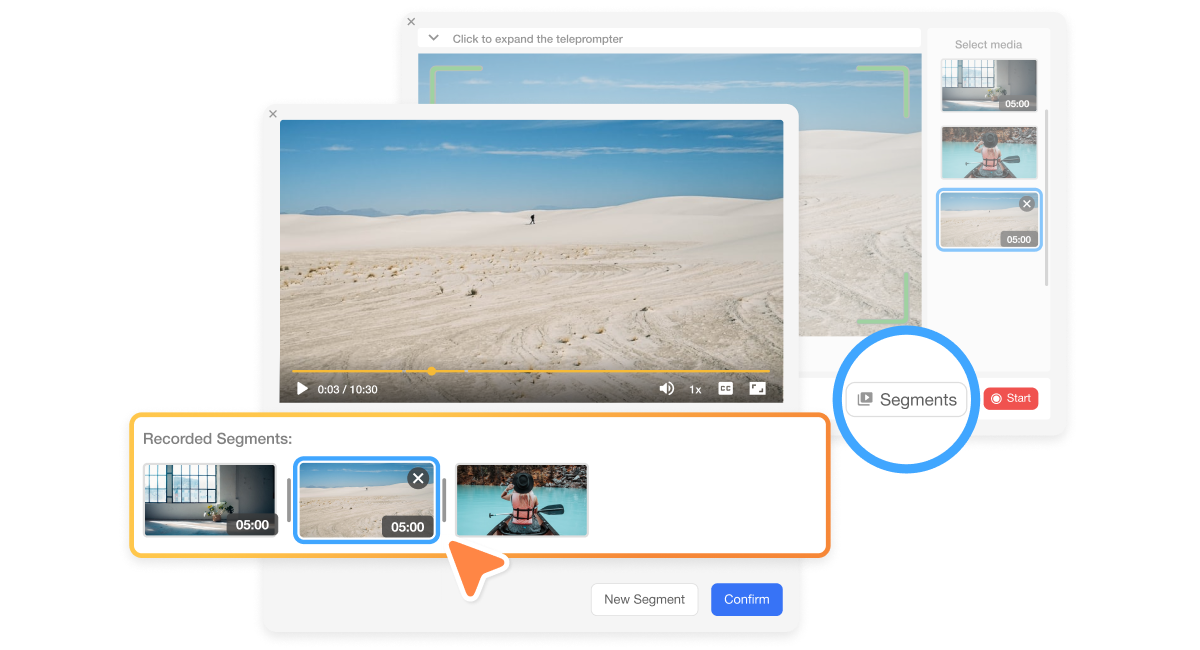Confirm the recorded segments
1200x650 pixels.
(x=746, y=599)
